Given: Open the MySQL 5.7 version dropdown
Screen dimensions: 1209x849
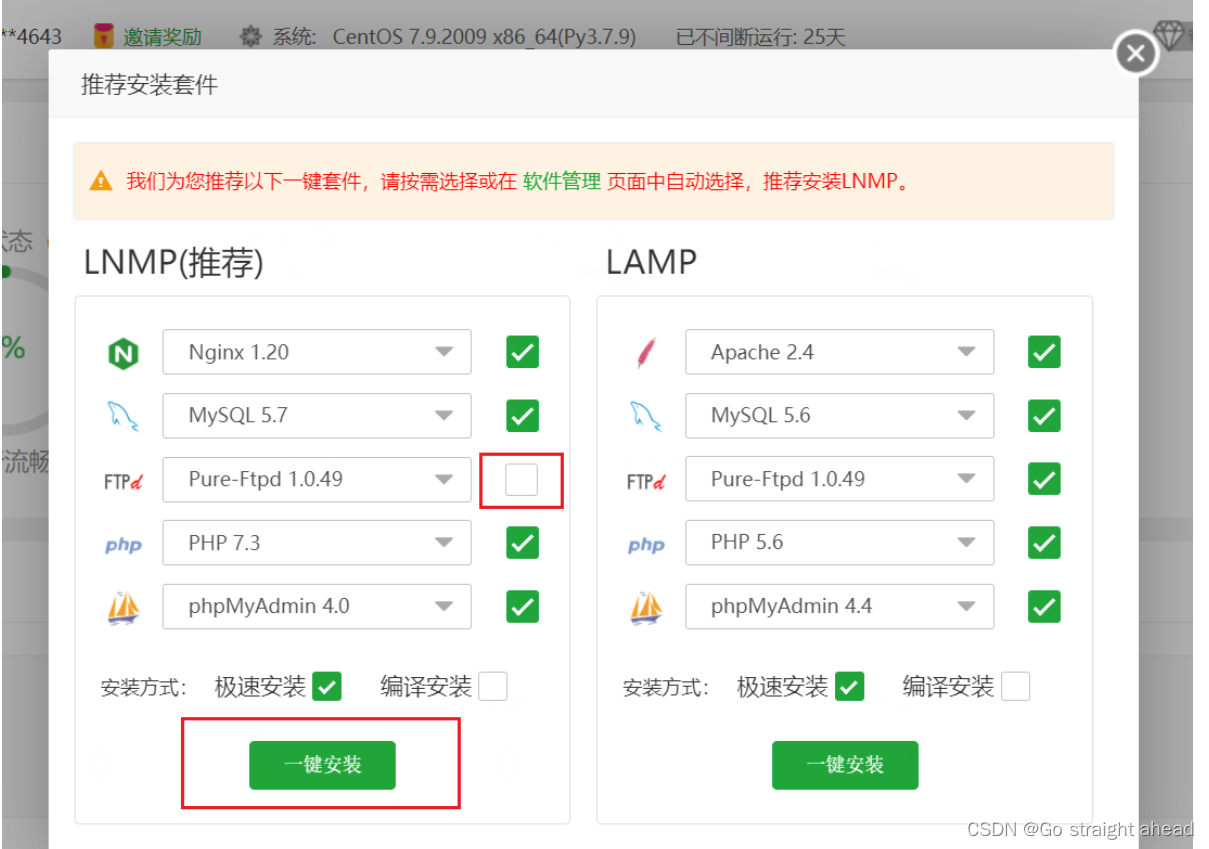Looking at the screenshot, I should click(317, 415).
